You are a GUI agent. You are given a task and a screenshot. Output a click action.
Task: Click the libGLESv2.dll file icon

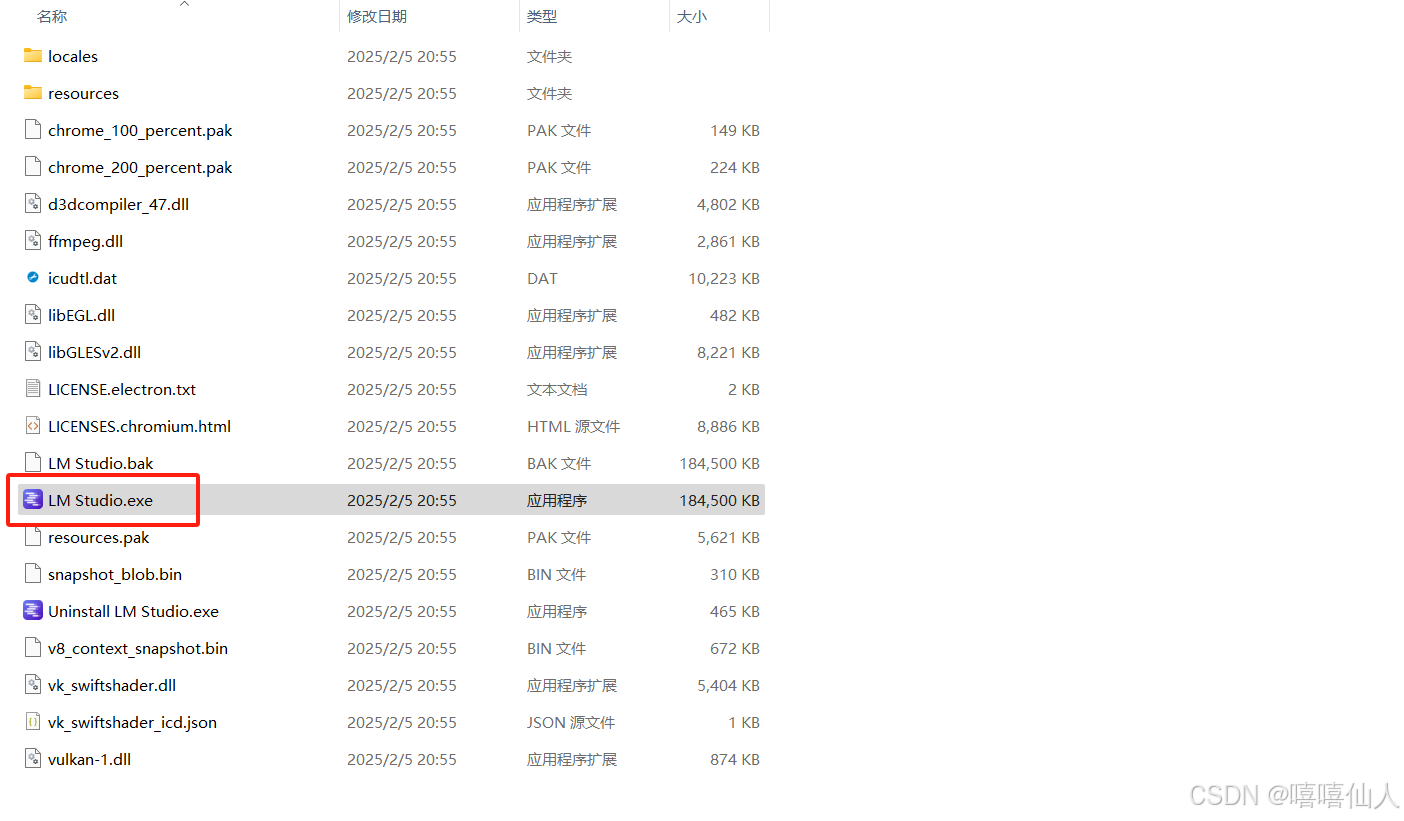(x=33, y=352)
